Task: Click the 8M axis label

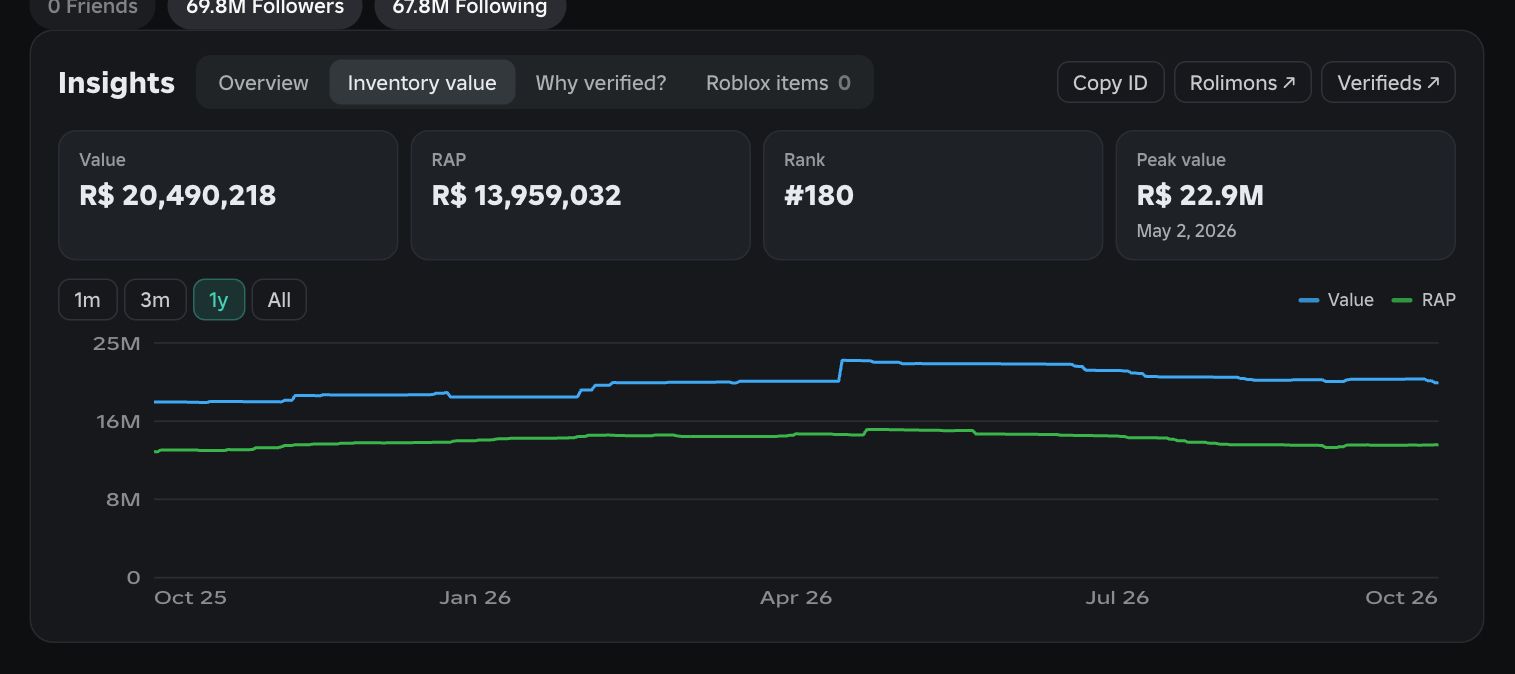Action: [x=124, y=499]
